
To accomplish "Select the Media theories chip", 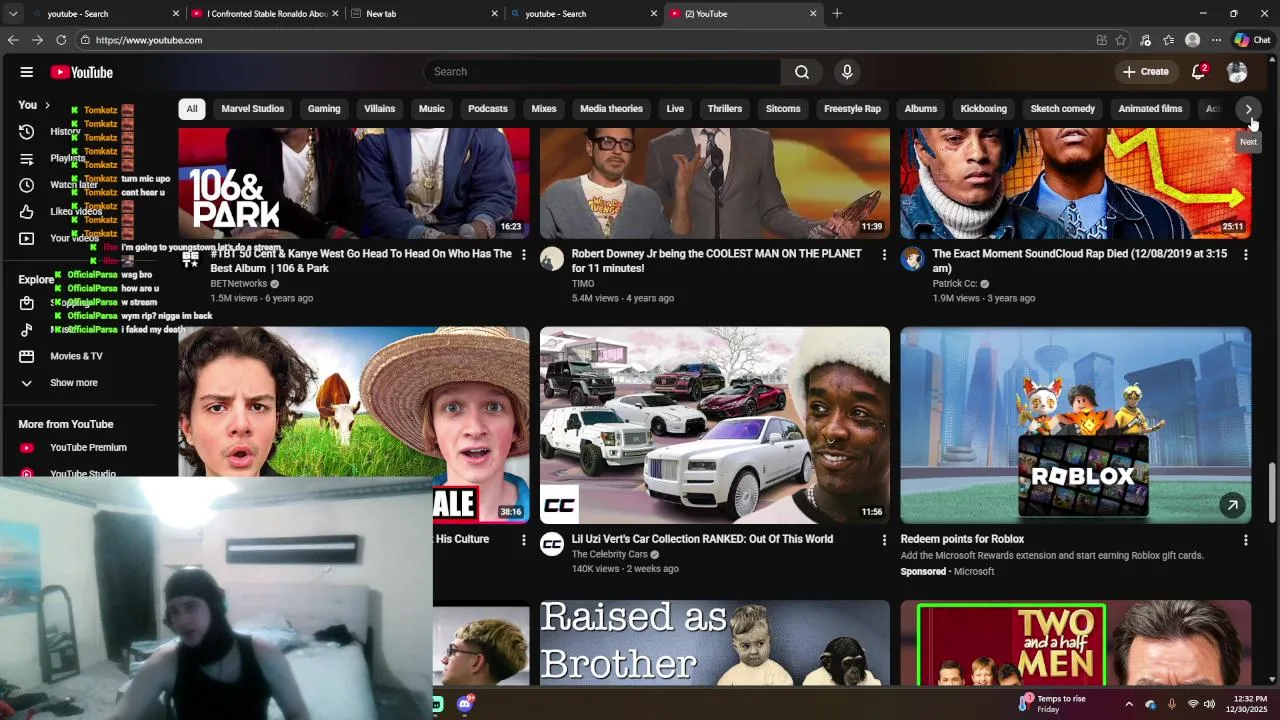I will [612, 109].
